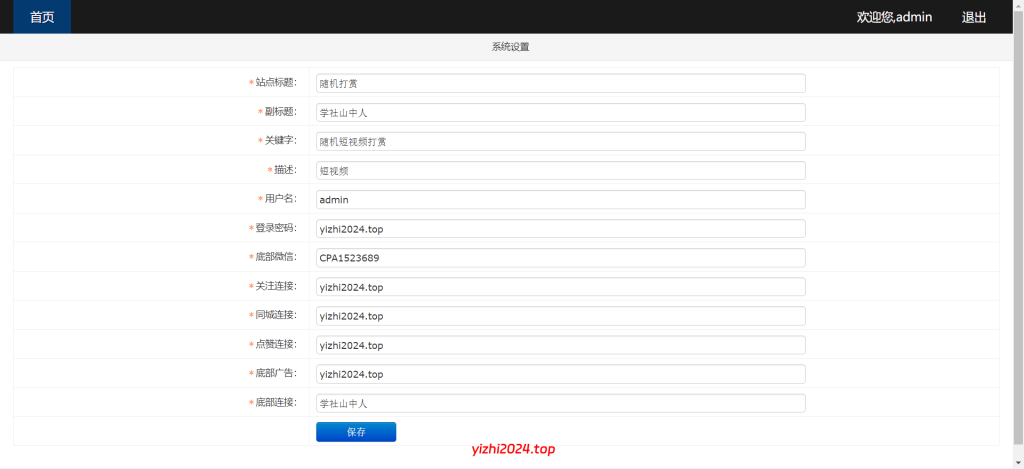Click the 描述 text field

[560, 171]
